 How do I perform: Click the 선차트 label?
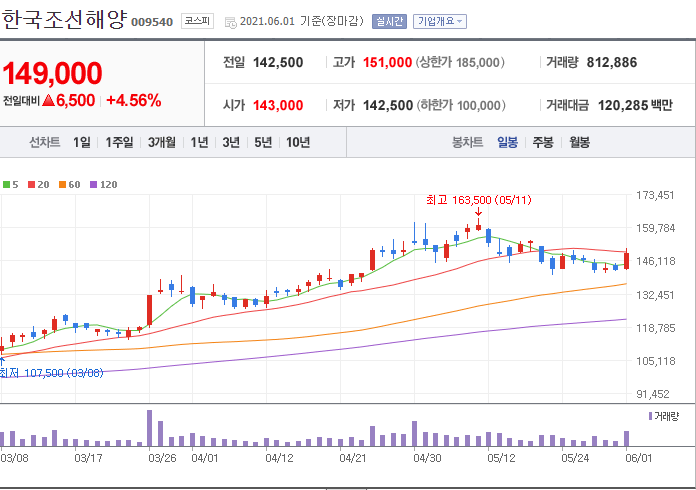click(x=44, y=142)
